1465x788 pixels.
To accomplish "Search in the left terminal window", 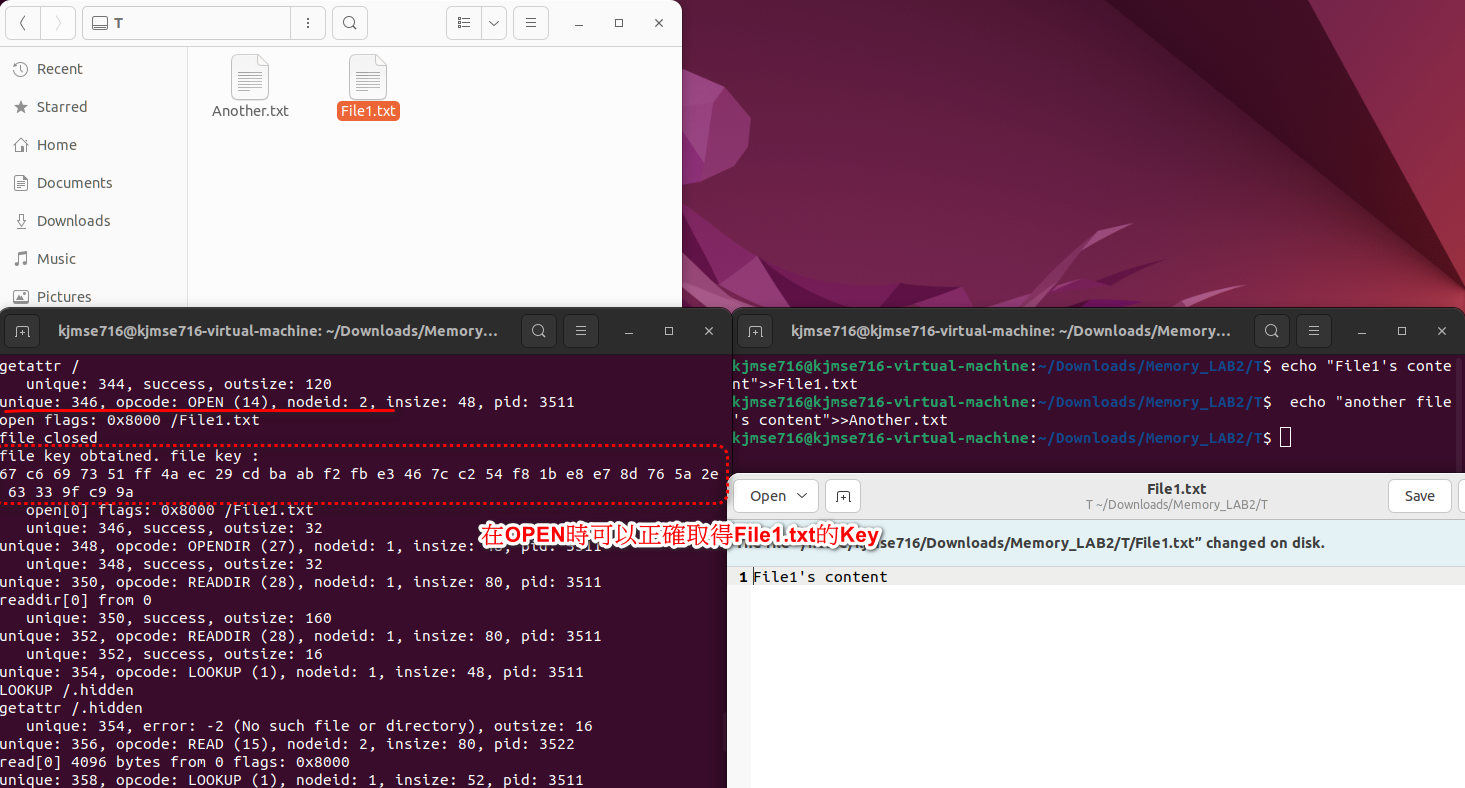I will pos(538,331).
